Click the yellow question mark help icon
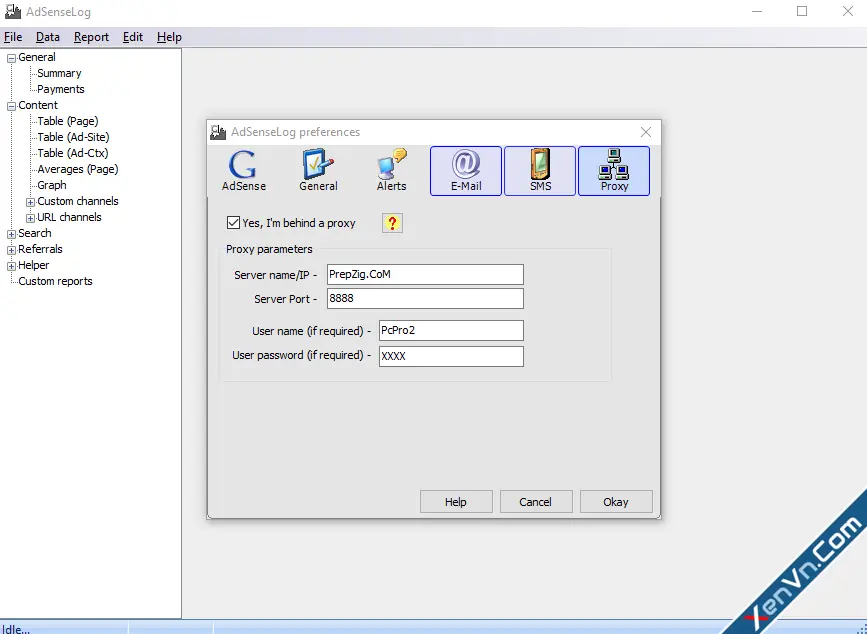867x634 pixels. [392, 223]
